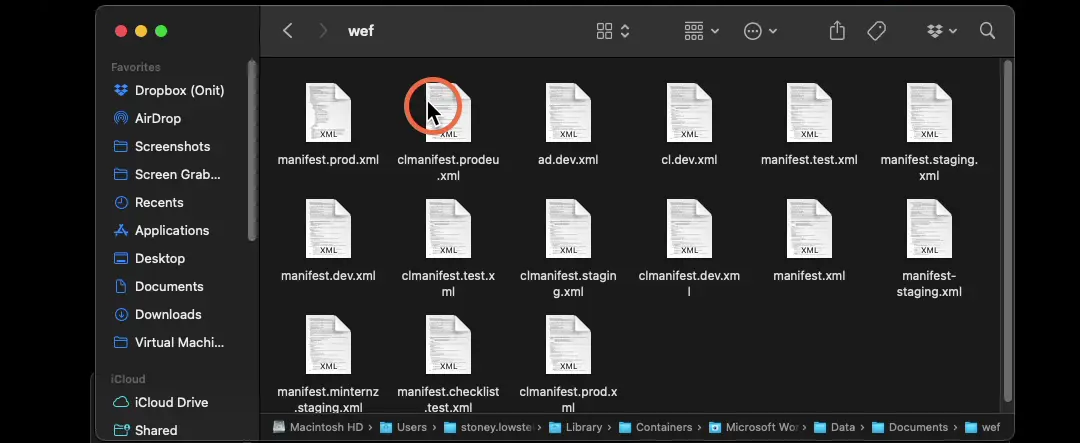The height and width of the screenshot is (443, 1080).
Task: Switch view using the icon grid control
Action: [x=613, y=31]
